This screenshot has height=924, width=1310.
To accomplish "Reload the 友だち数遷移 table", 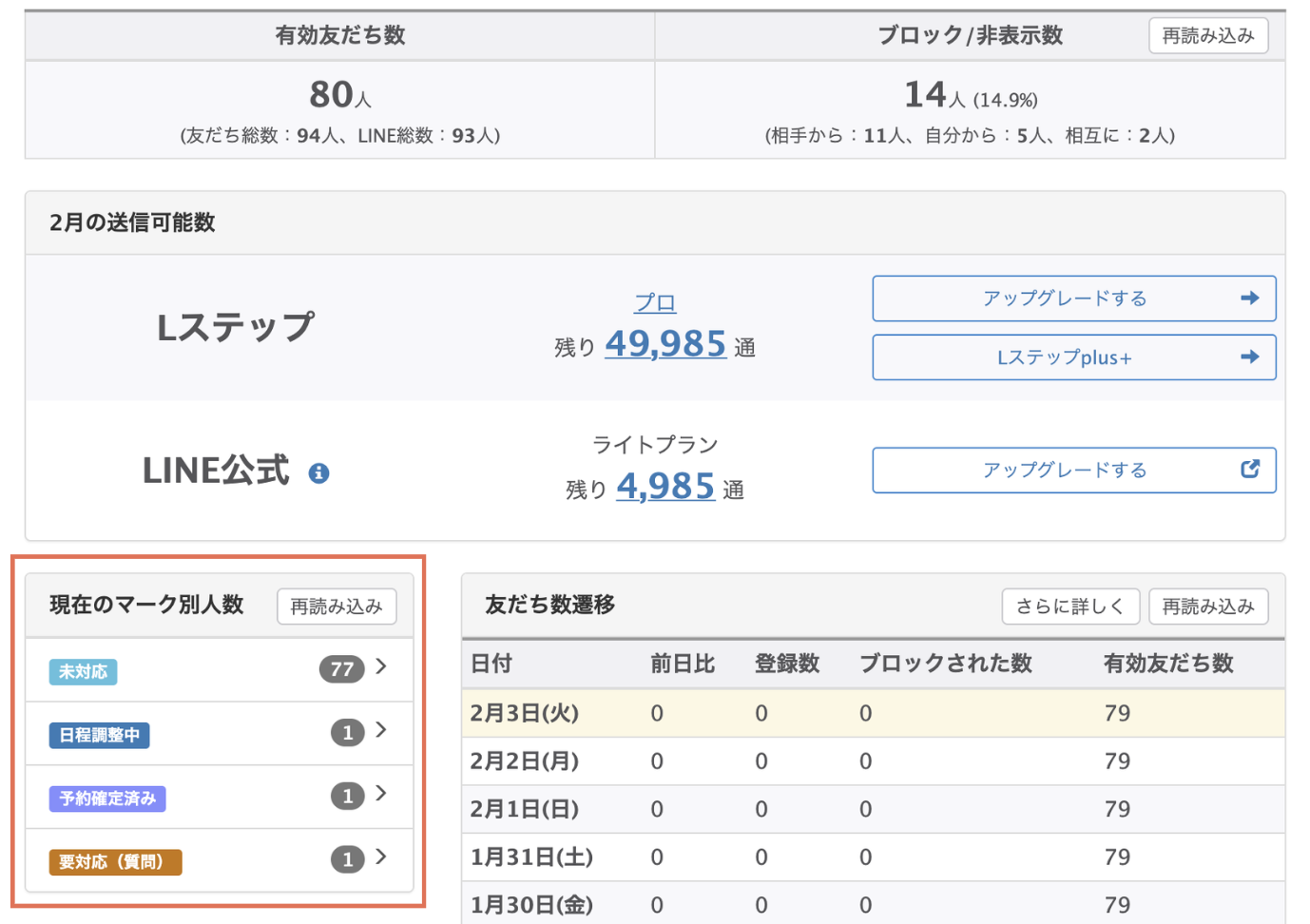I will click(x=1207, y=606).
